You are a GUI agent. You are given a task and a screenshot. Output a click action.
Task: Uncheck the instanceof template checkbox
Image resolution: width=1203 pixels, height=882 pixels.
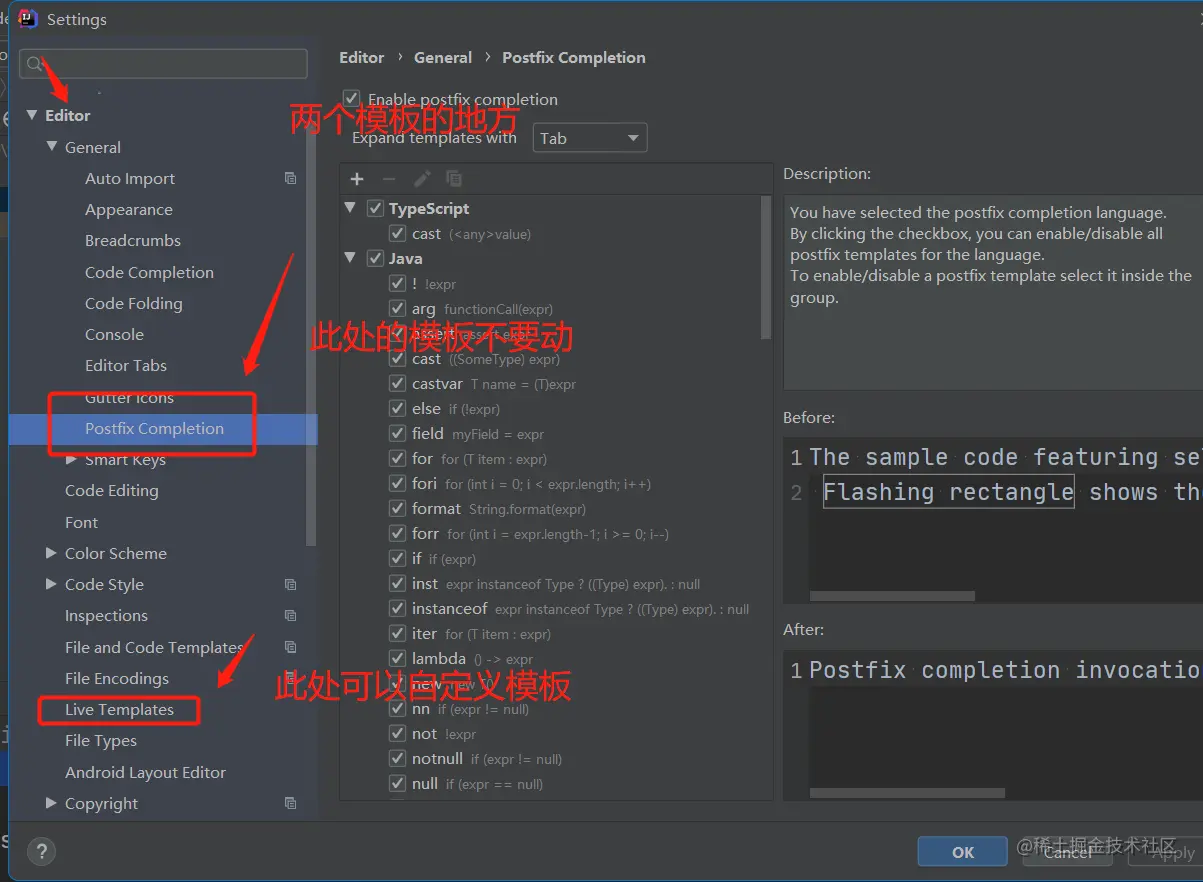397,608
